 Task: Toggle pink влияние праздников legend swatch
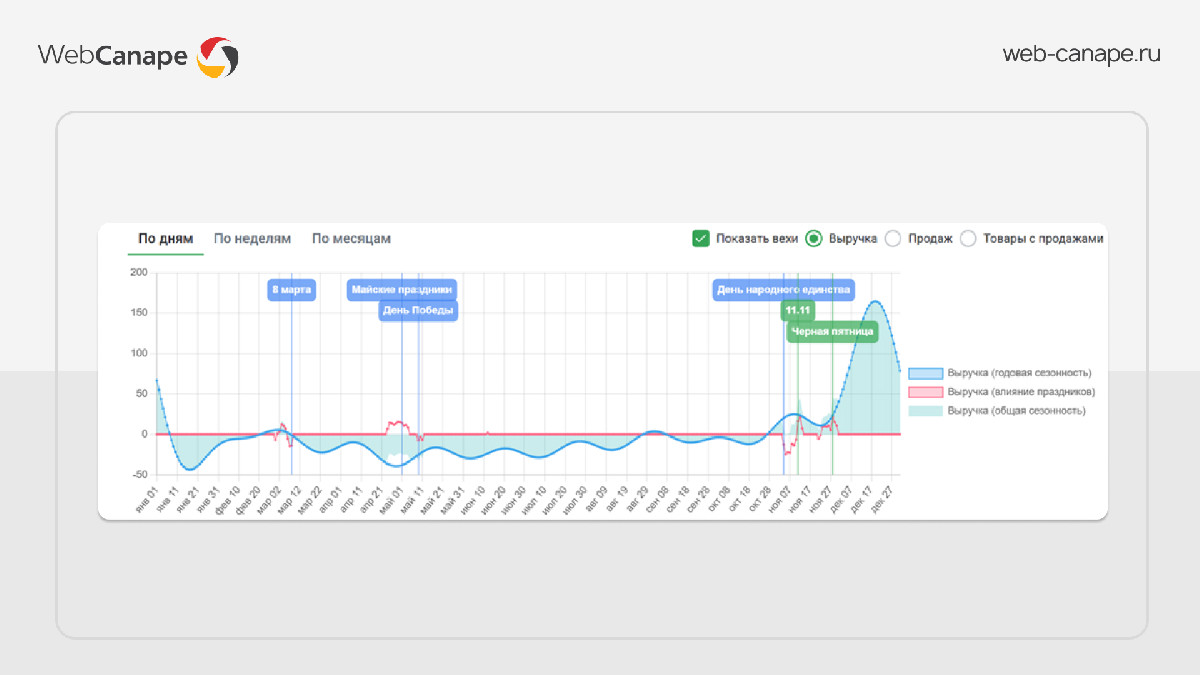[925, 392]
